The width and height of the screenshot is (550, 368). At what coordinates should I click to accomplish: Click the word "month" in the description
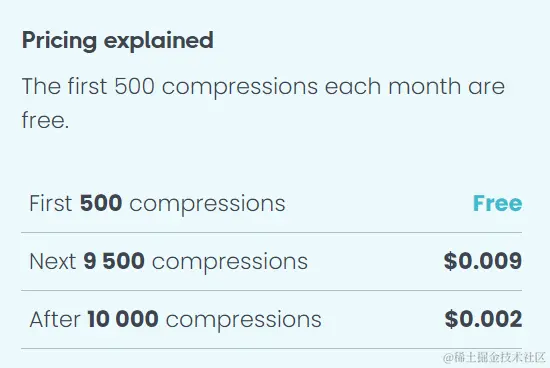[x=424, y=86]
